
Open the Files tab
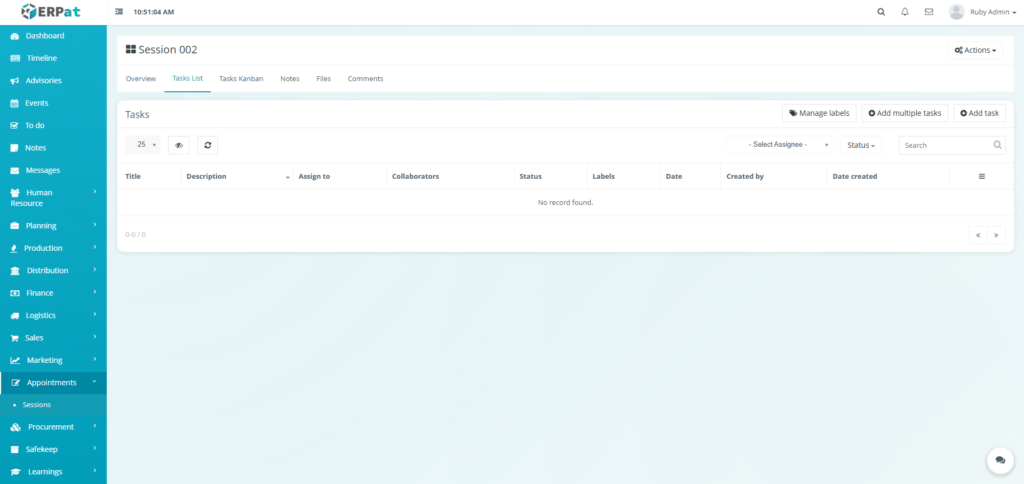[323, 78]
